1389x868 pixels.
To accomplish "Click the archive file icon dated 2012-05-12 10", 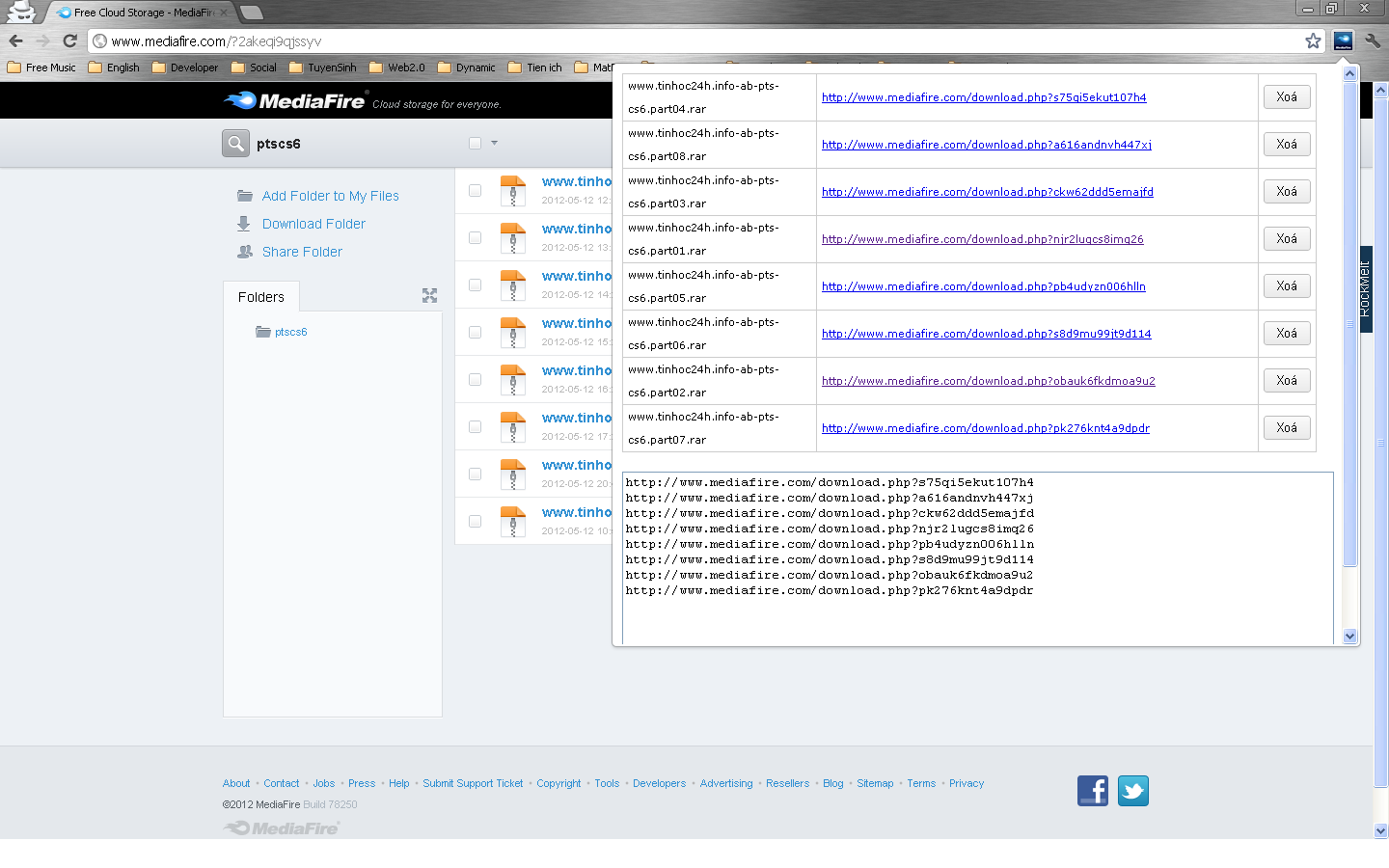I will tap(513, 521).
